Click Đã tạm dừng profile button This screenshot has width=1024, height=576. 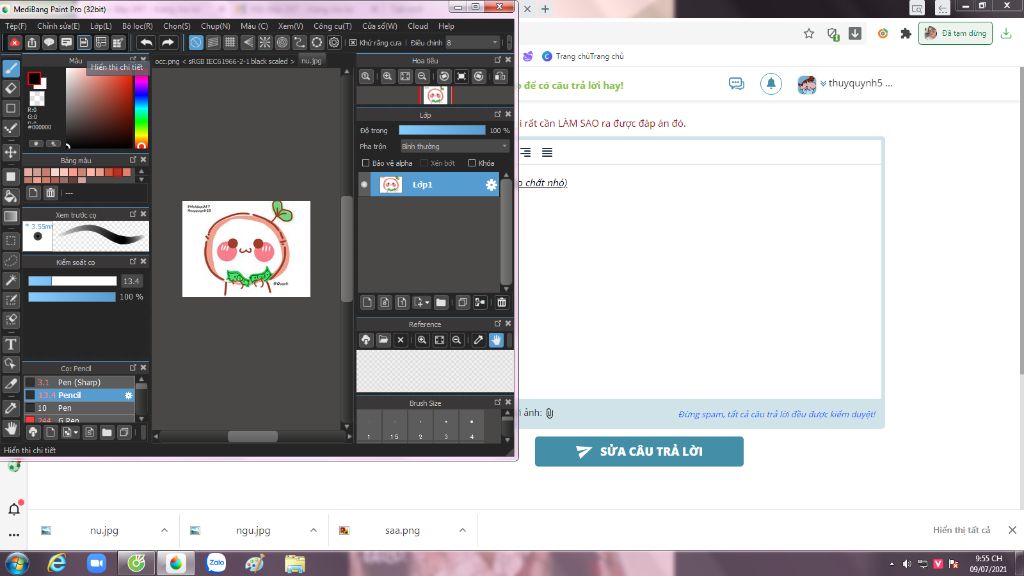(x=955, y=33)
